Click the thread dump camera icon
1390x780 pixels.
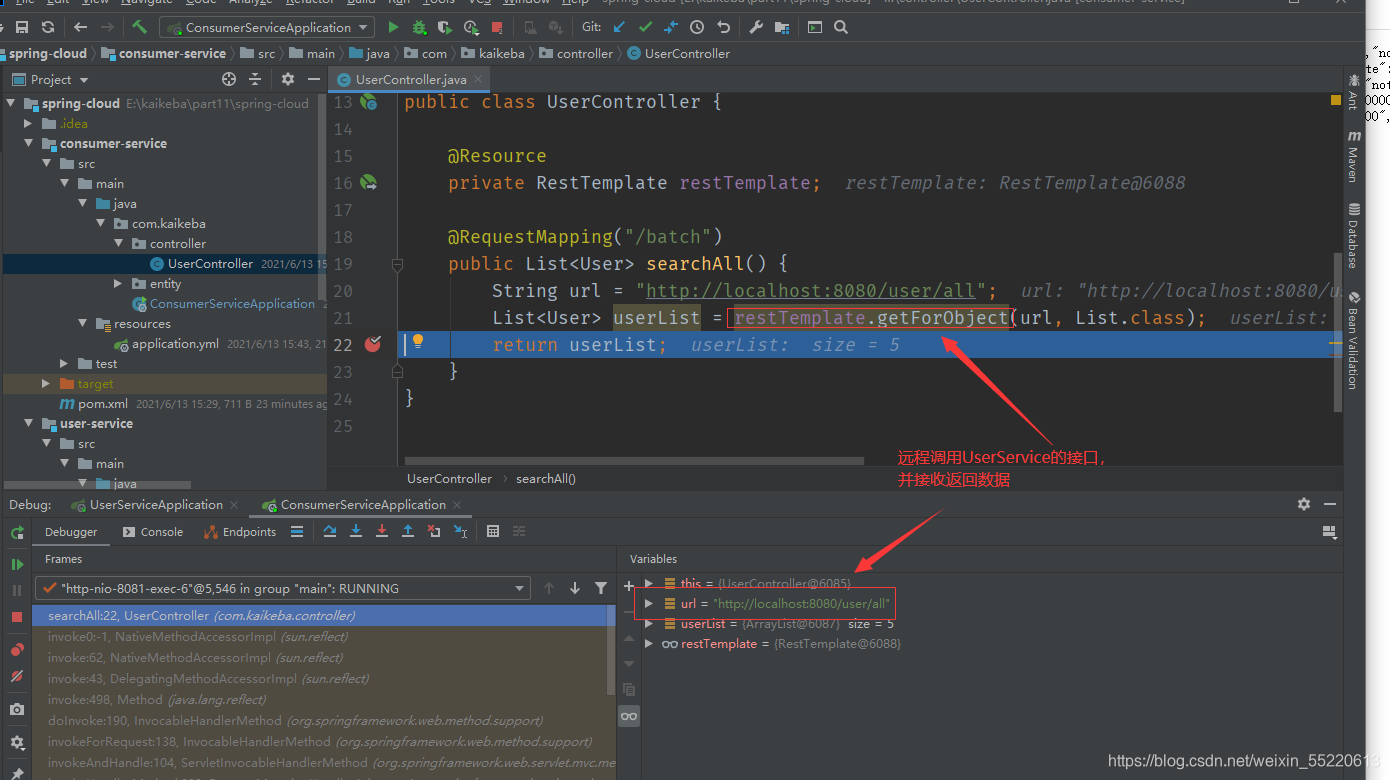pos(17,709)
